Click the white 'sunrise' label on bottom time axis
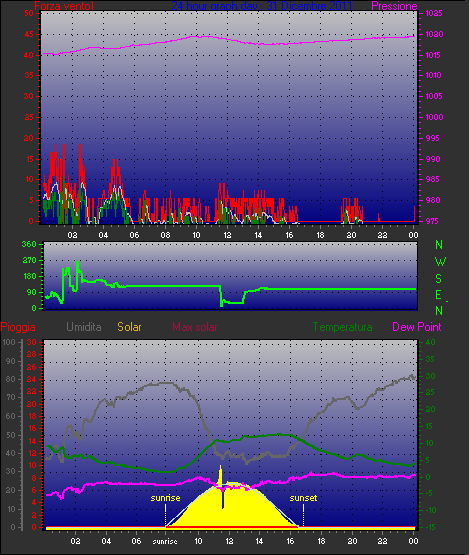Image resolution: width=469 pixels, height=555 pixels. (x=165, y=541)
